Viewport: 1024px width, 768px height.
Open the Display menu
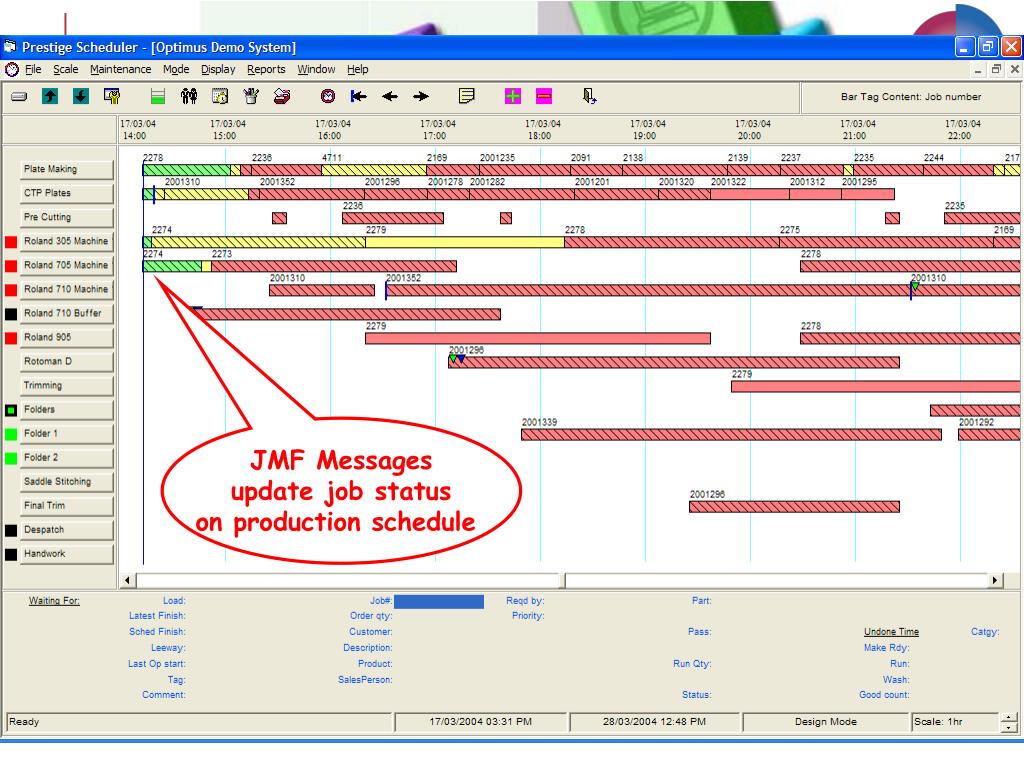point(218,69)
